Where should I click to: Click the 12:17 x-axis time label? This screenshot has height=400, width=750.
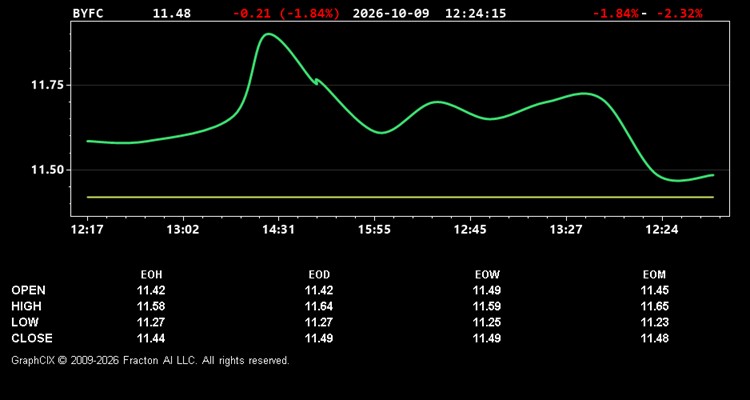coord(87,230)
